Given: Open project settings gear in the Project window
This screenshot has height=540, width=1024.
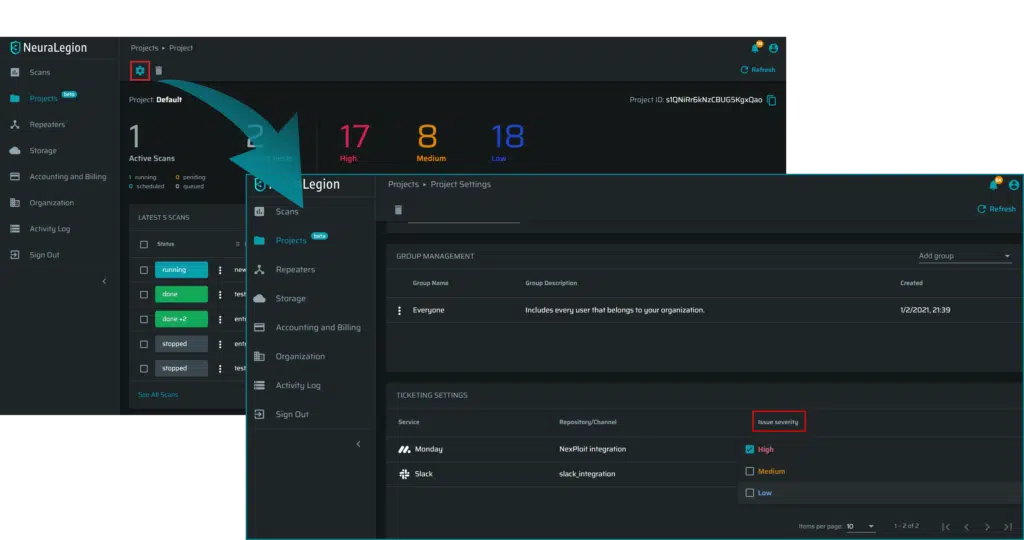Looking at the screenshot, I should click(140, 71).
